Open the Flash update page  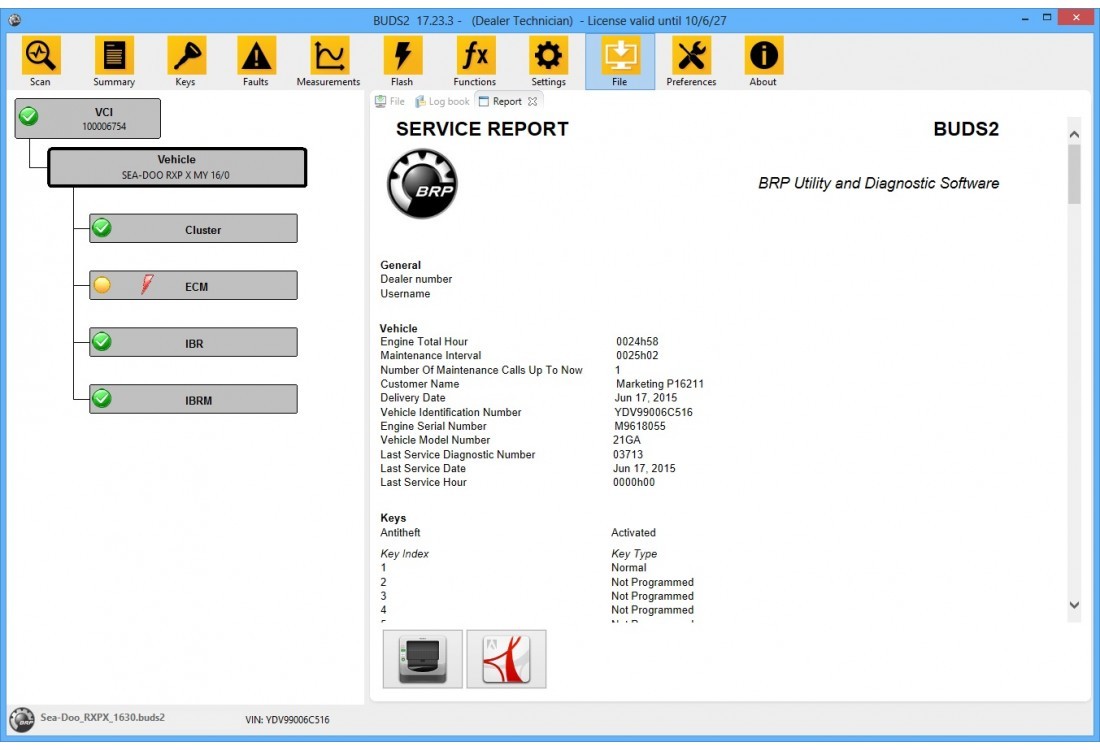point(402,60)
